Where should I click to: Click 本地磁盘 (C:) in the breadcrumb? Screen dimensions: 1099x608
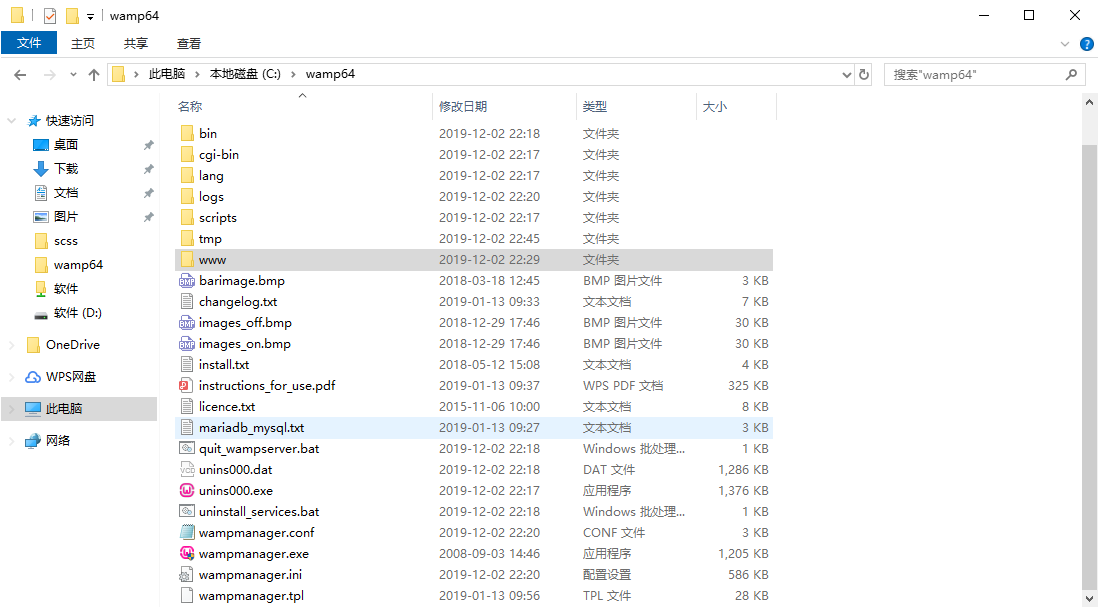pyautogui.click(x=245, y=74)
